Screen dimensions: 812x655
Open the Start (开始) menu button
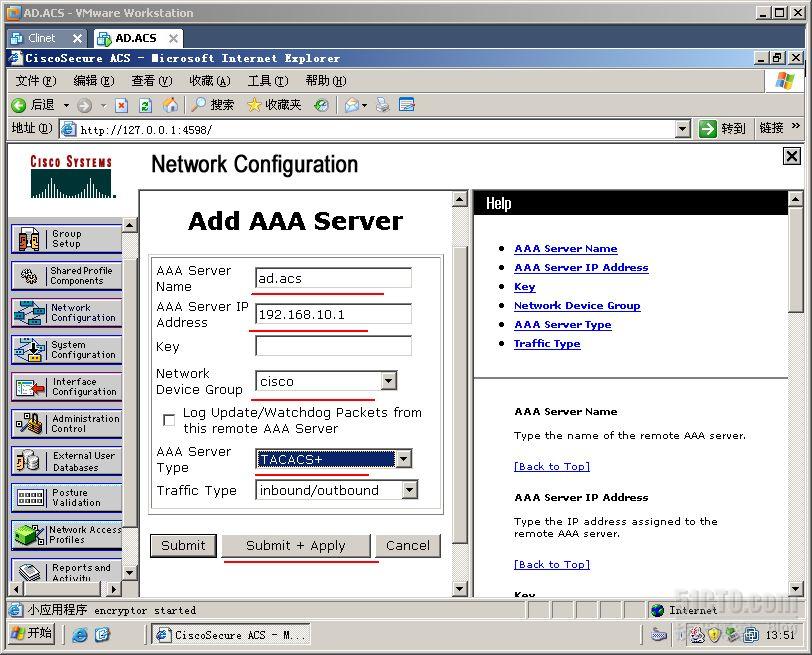tap(32, 633)
